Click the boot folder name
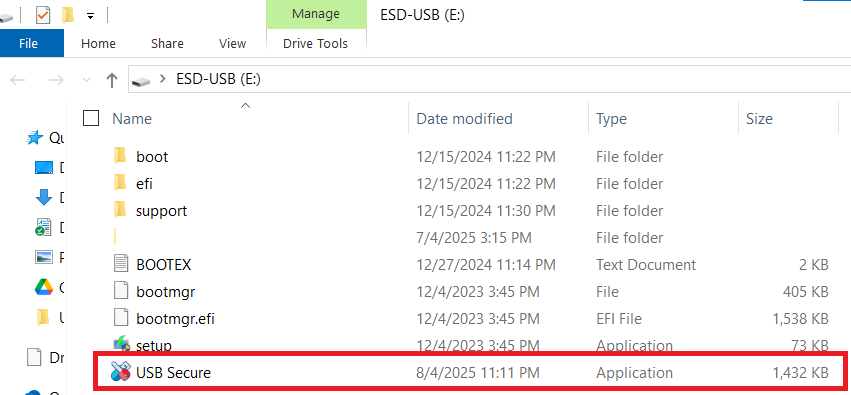The image size is (851, 395). [x=152, y=156]
